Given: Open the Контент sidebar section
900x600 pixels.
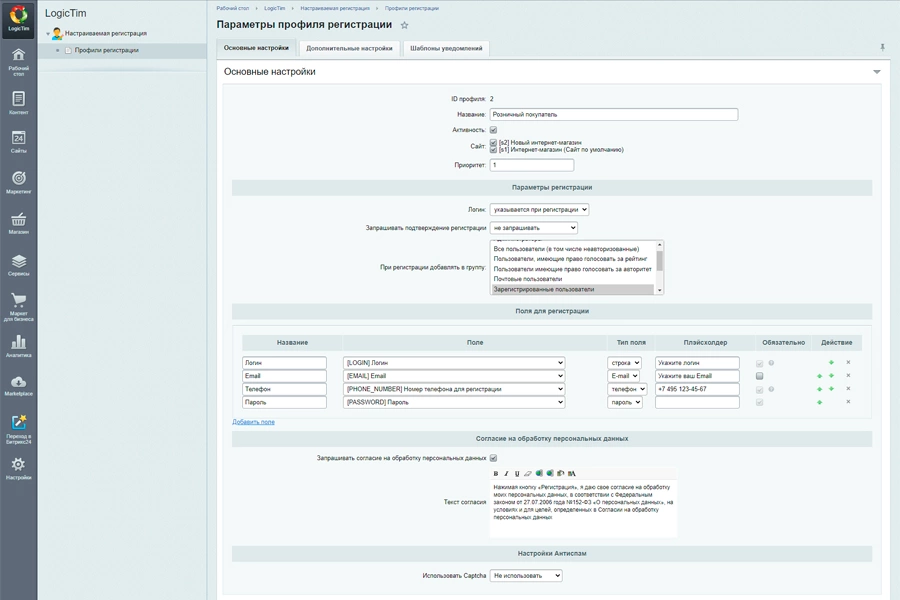Looking at the screenshot, I should point(18,103).
